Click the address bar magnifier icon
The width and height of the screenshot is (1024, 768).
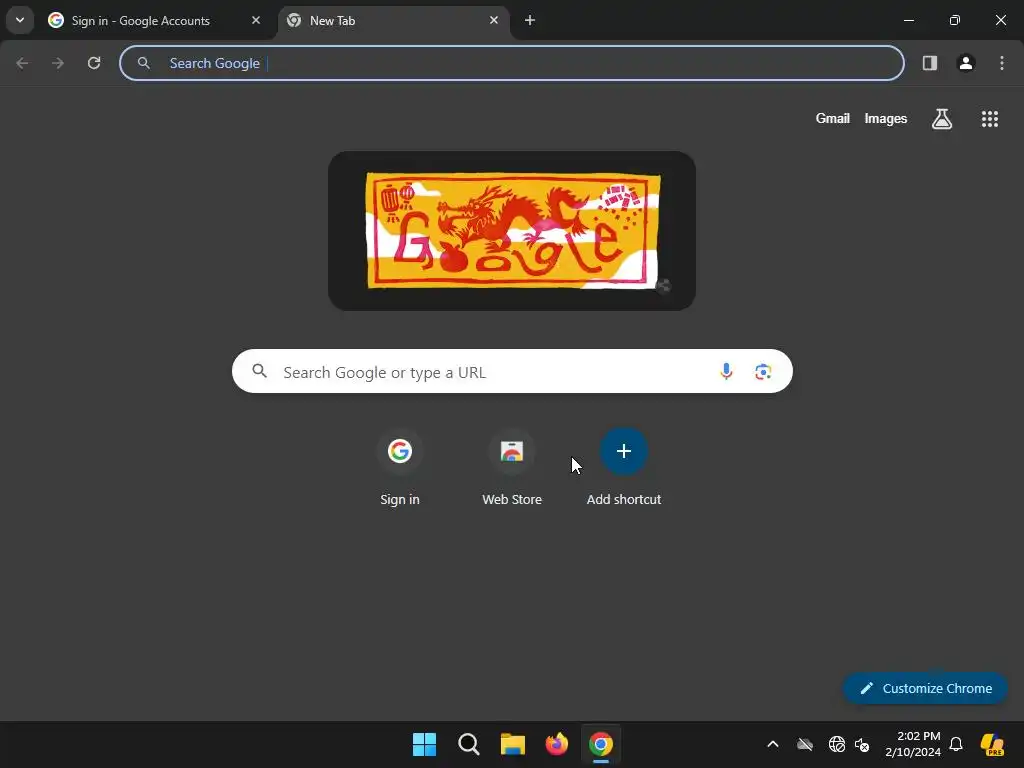(144, 63)
